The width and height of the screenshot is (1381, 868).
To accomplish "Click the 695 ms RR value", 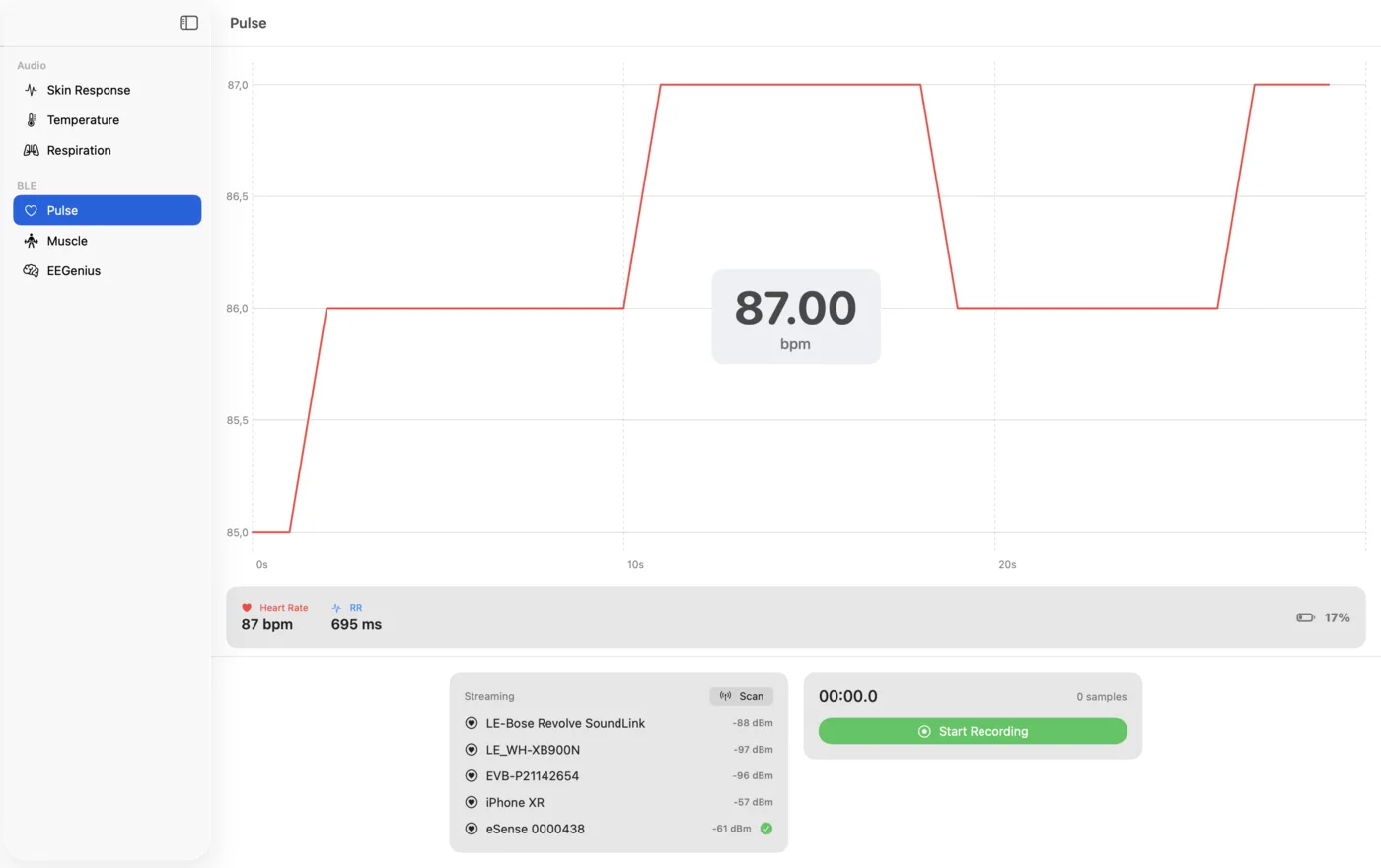I will point(356,624).
